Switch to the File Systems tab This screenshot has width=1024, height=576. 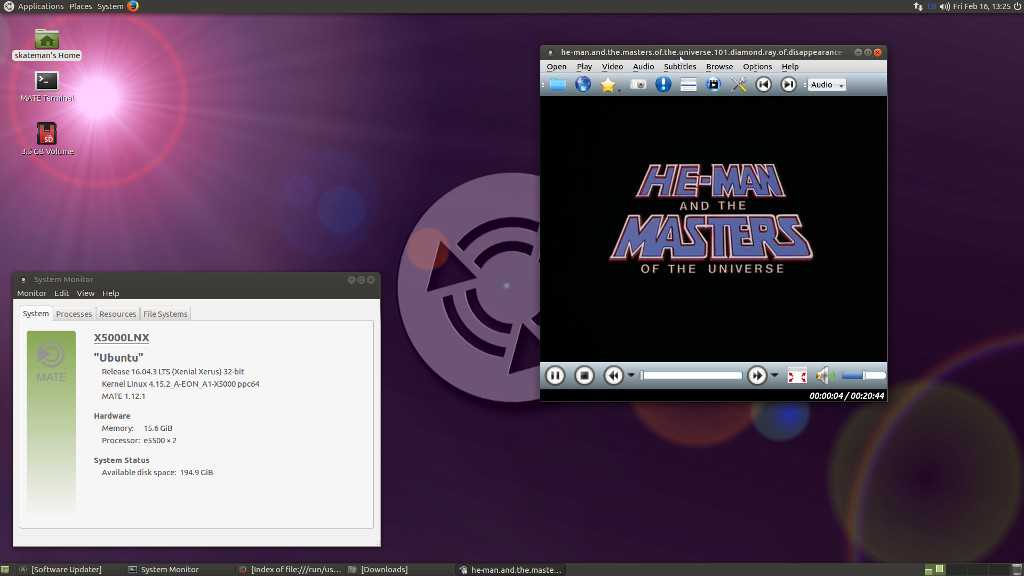(165, 314)
